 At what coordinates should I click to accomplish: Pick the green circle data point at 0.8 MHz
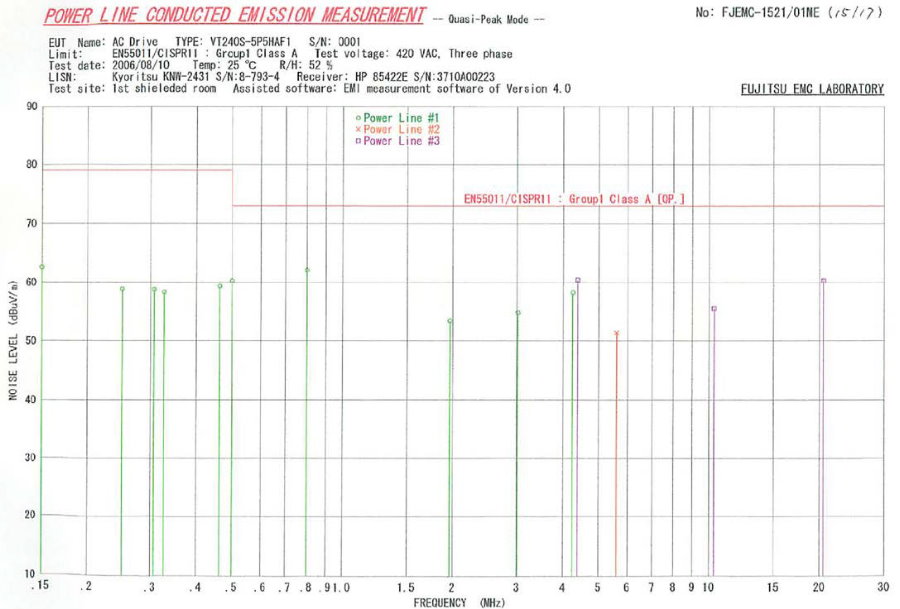click(307, 270)
